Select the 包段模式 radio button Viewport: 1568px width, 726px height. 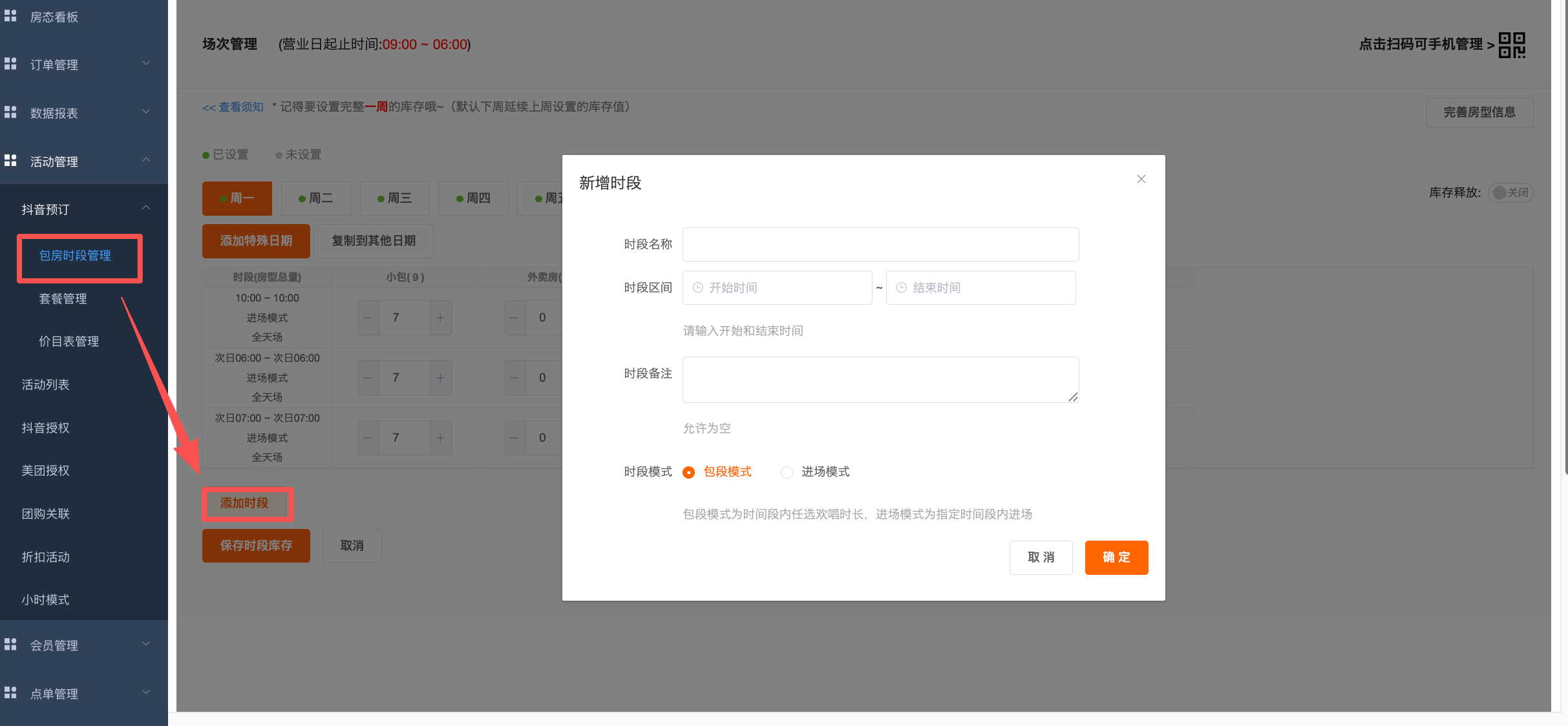[689, 472]
